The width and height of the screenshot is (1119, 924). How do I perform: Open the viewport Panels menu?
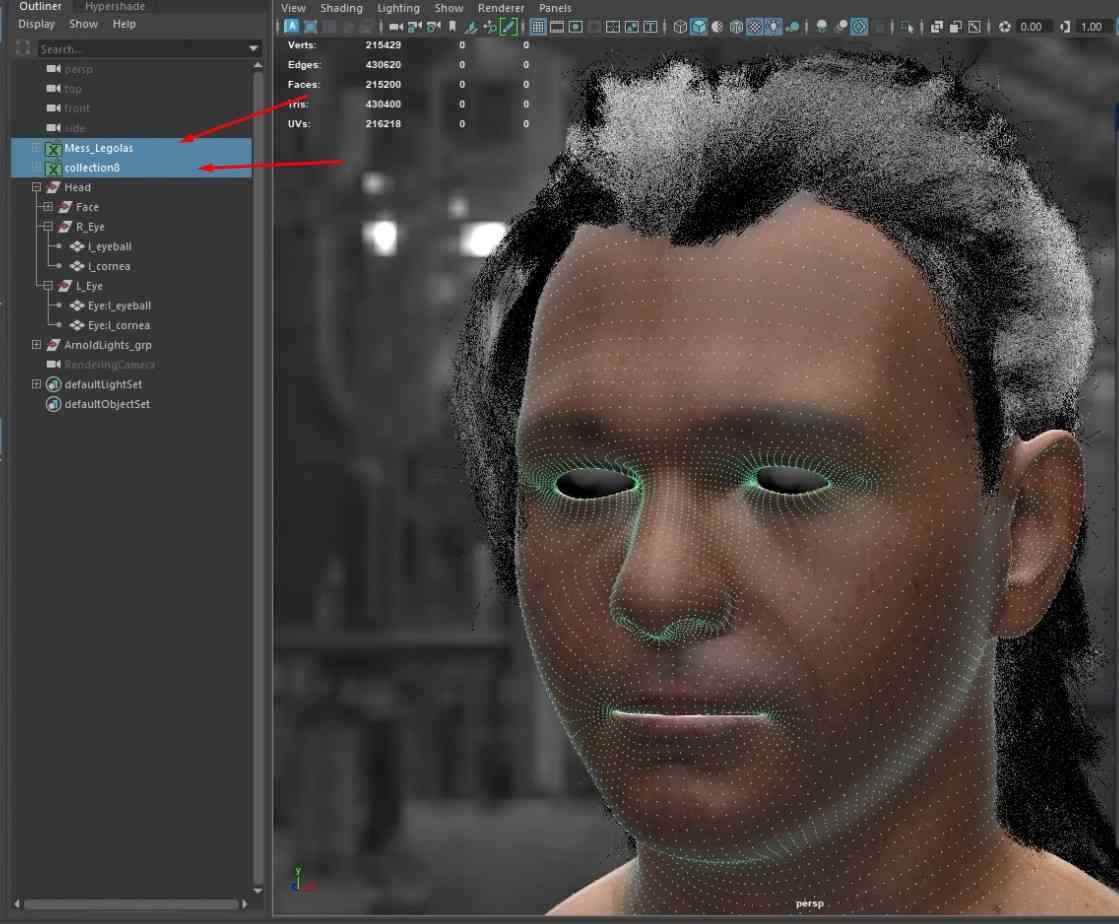point(555,8)
